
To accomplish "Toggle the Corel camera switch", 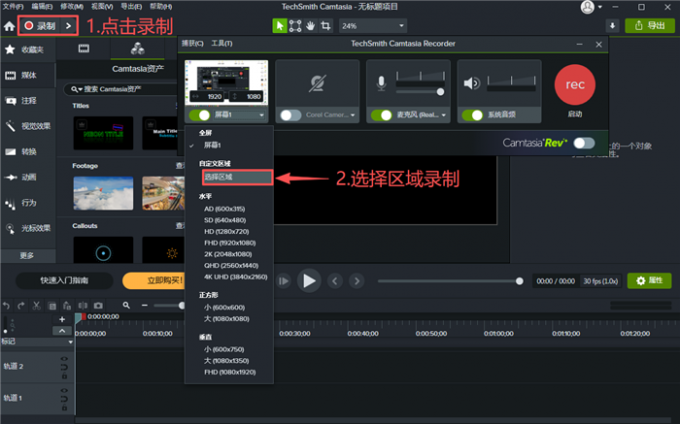I will [x=290, y=115].
